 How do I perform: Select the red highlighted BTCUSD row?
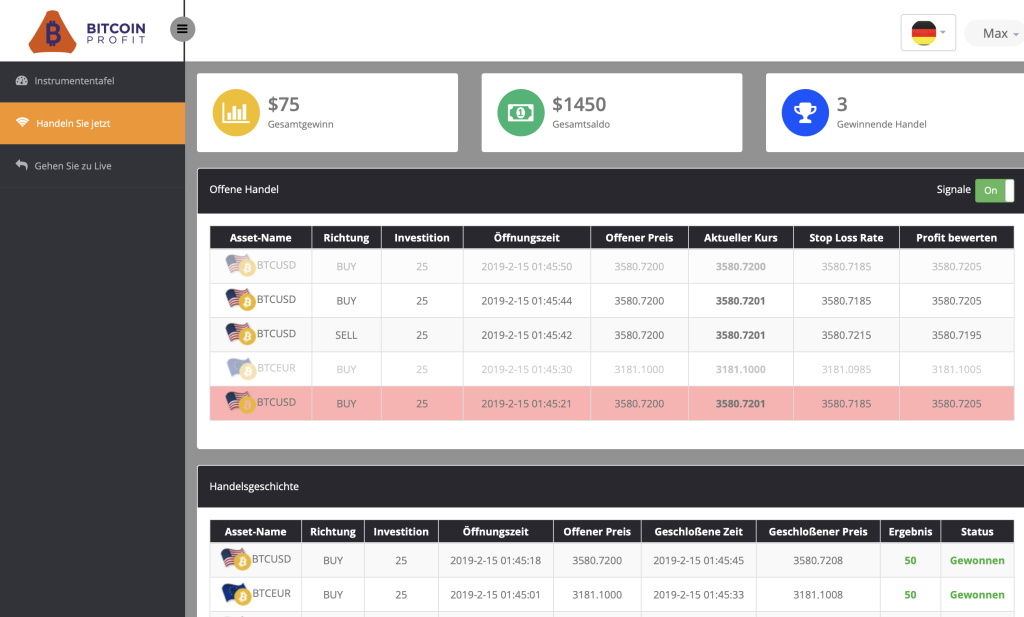pos(611,403)
